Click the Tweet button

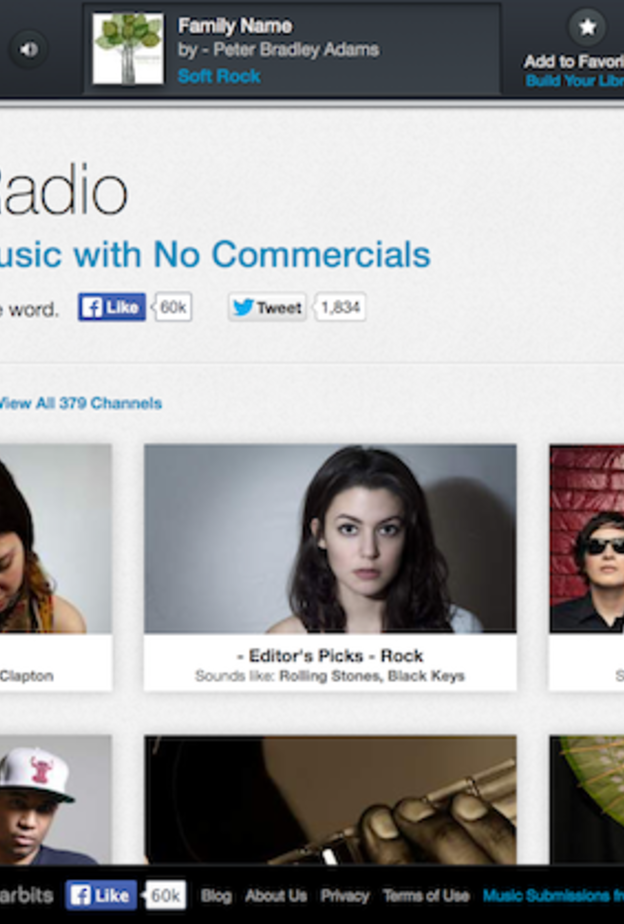(x=267, y=308)
